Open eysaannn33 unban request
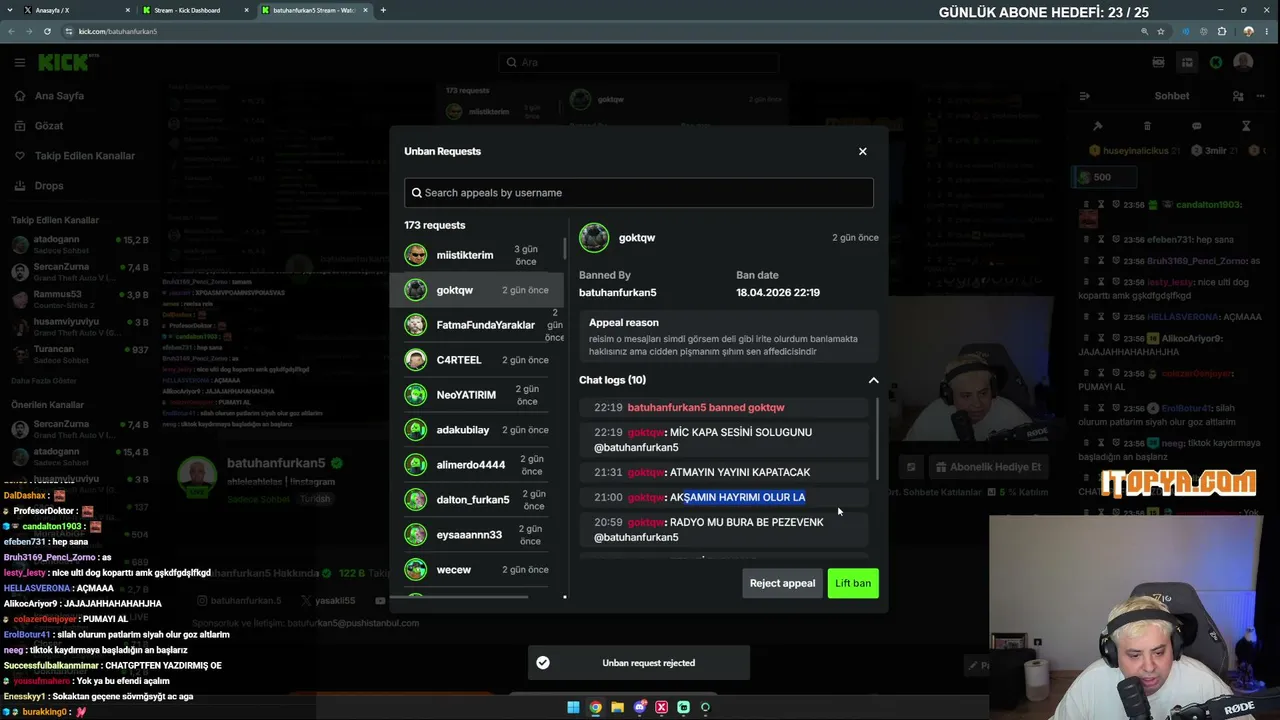The height and width of the screenshot is (720, 1280). tap(476, 535)
